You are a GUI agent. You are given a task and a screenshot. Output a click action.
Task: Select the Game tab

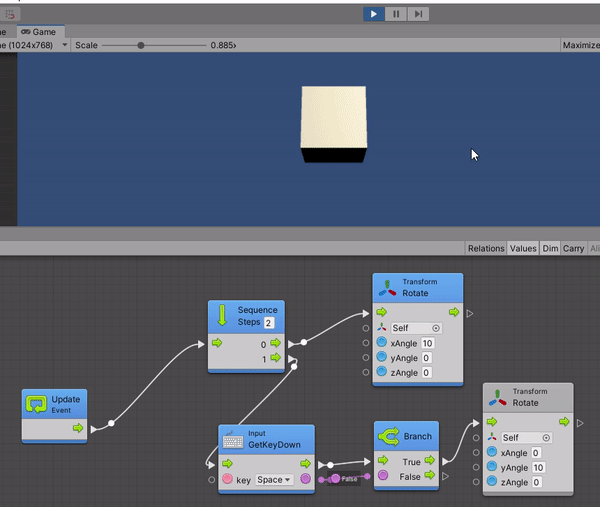(40, 31)
